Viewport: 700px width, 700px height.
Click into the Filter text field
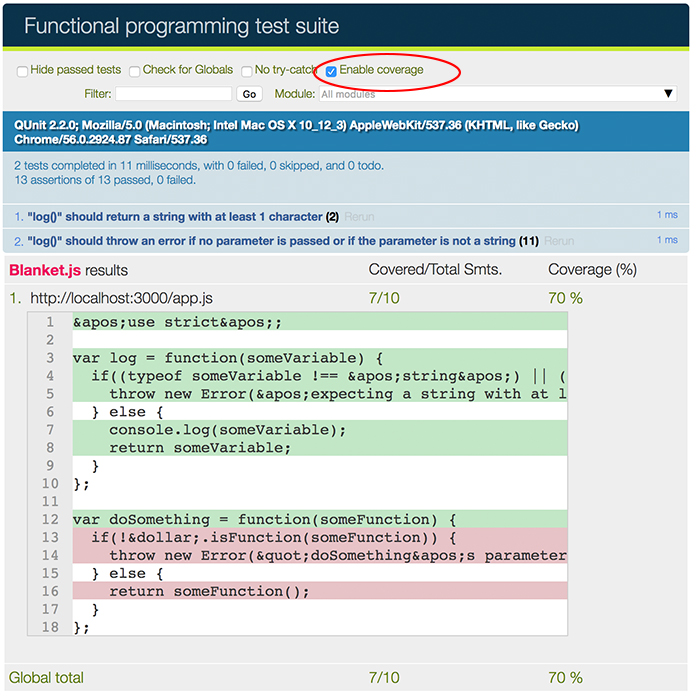pos(173,94)
